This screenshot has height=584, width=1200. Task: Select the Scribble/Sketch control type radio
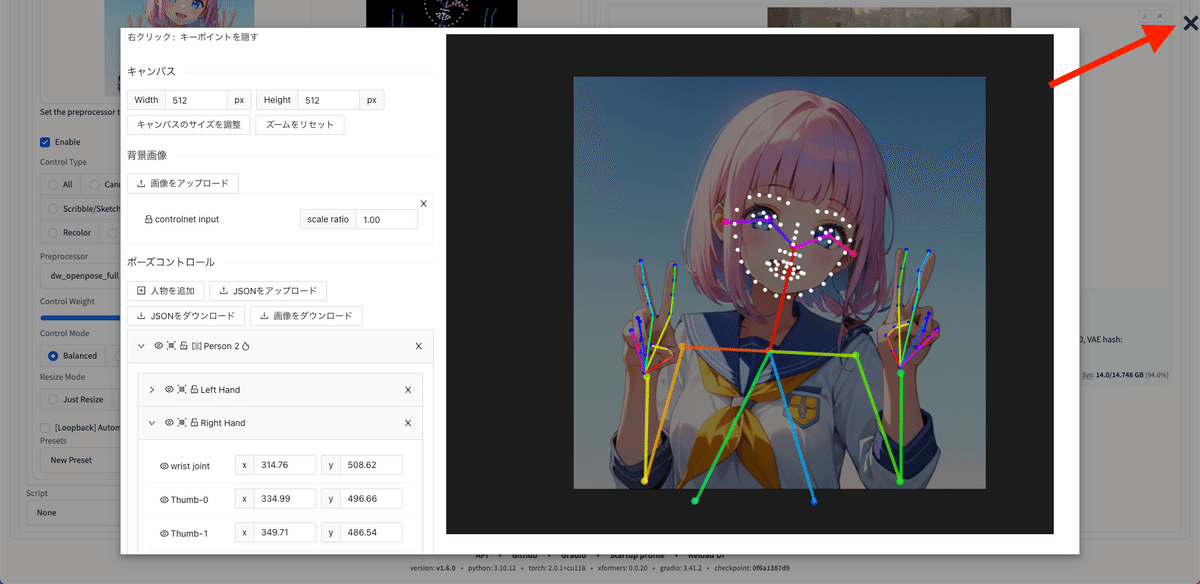click(52, 209)
